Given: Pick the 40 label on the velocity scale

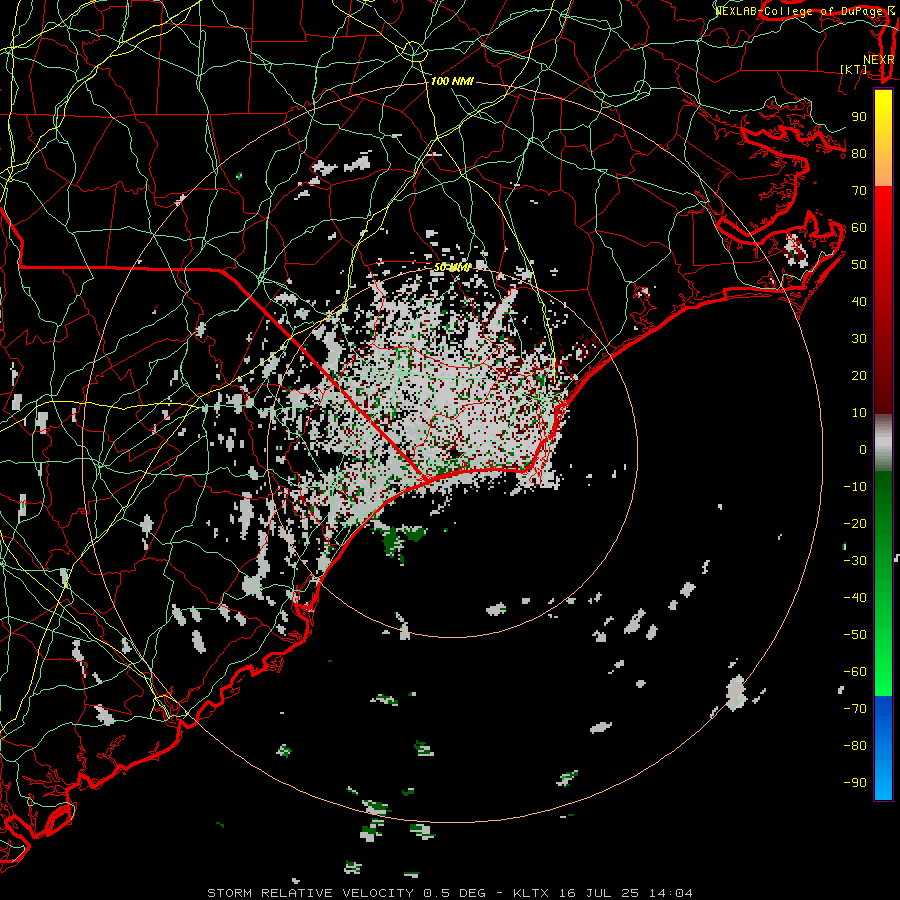Looking at the screenshot, I should [859, 301].
